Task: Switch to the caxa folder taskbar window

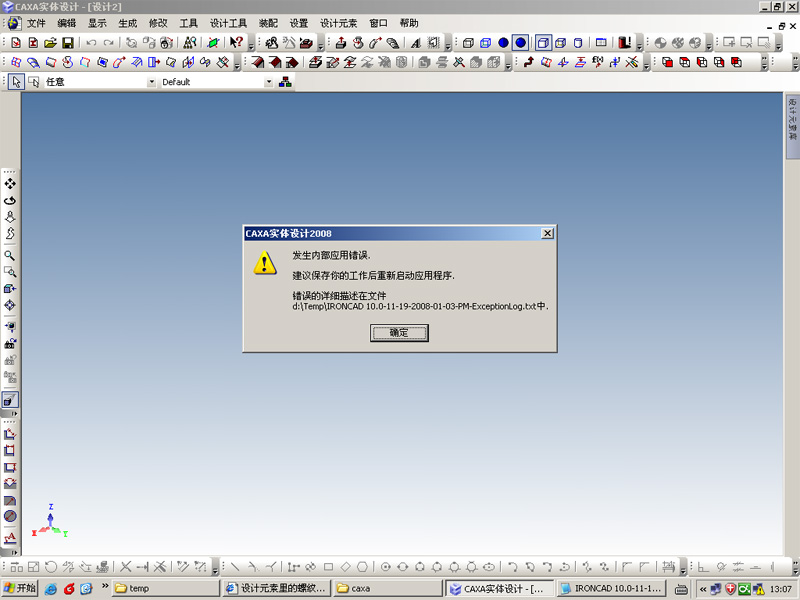Action: click(x=388, y=588)
